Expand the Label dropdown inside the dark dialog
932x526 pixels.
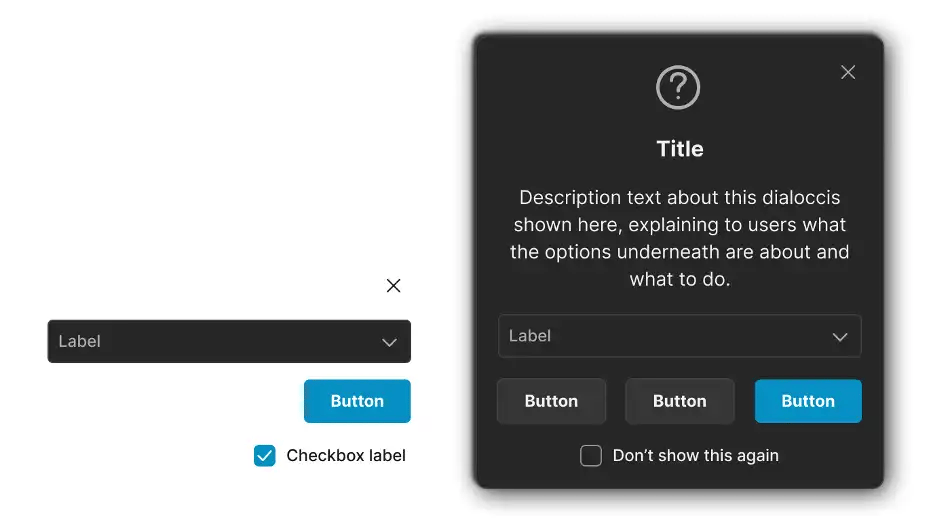pos(679,336)
